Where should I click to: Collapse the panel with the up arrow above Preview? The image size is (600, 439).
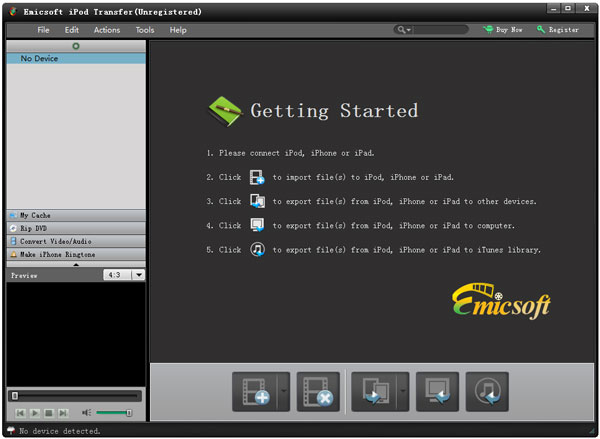[x=75, y=266]
